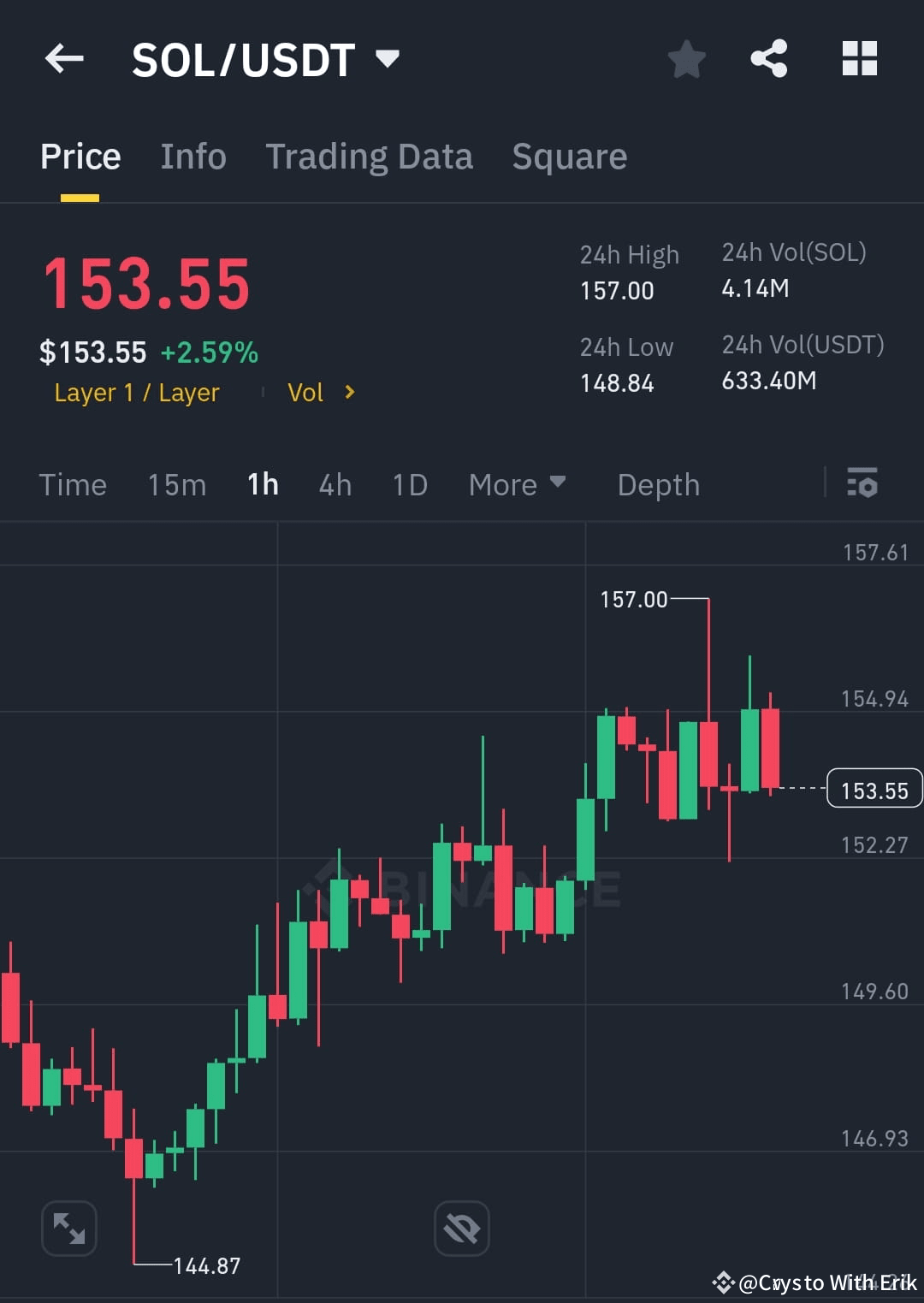
Task: Tap the current price label 153.55 on chart
Action: pos(874,789)
